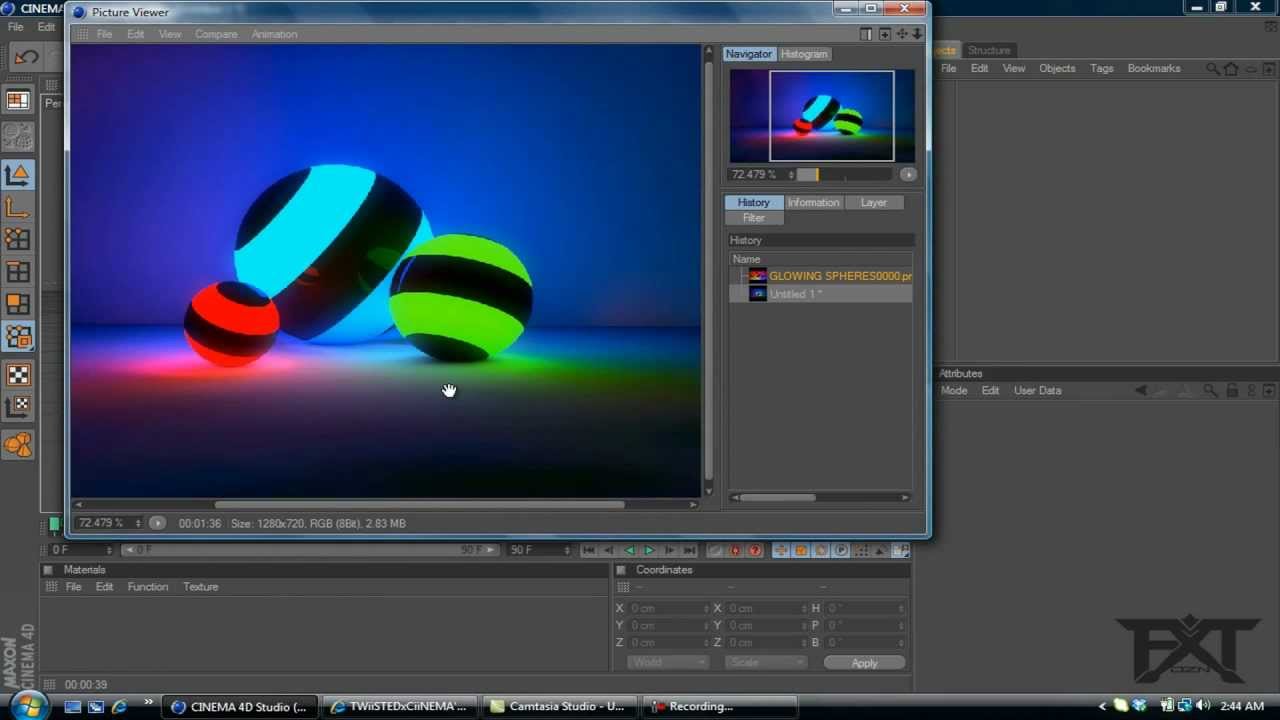Open Object Manager Bookmarks menu

pyautogui.click(x=1154, y=69)
